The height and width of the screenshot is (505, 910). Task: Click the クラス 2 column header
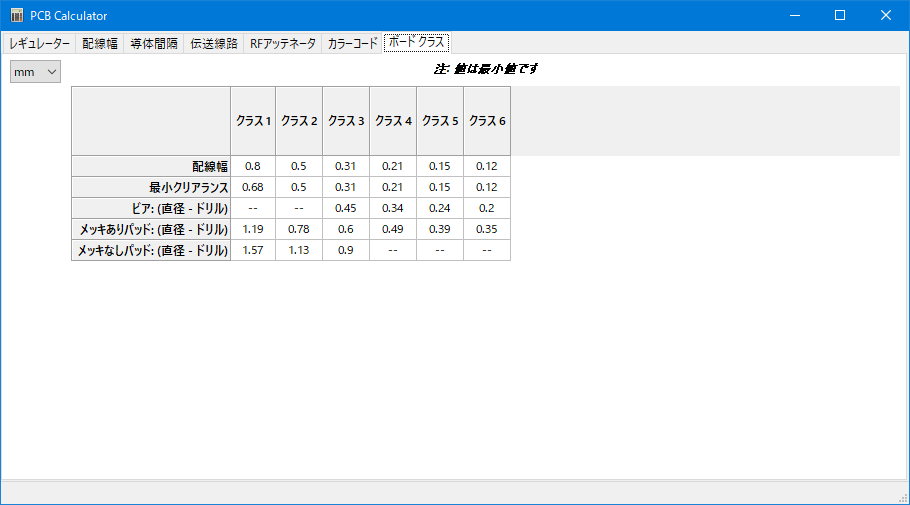tap(299, 121)
